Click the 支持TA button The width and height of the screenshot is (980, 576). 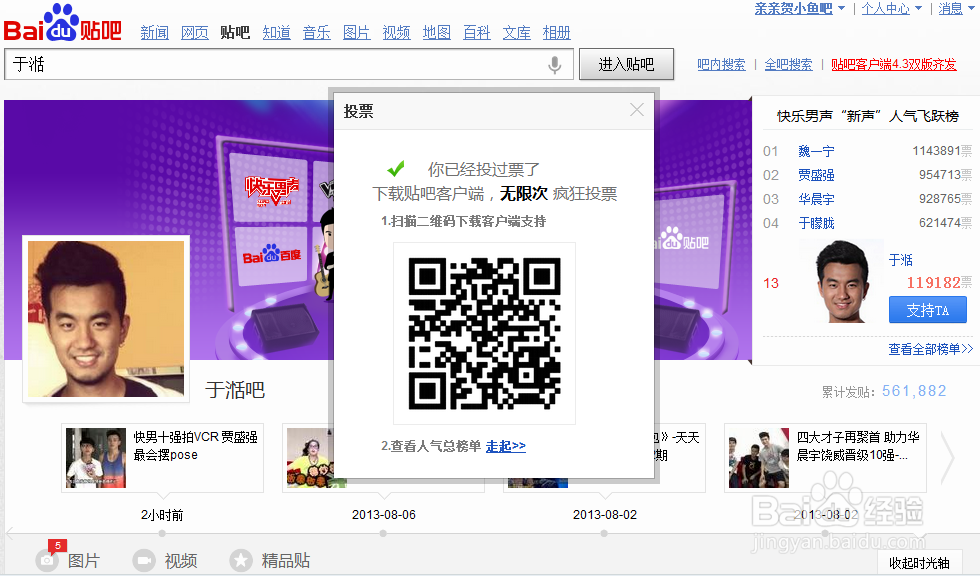[x=928, y=310]
